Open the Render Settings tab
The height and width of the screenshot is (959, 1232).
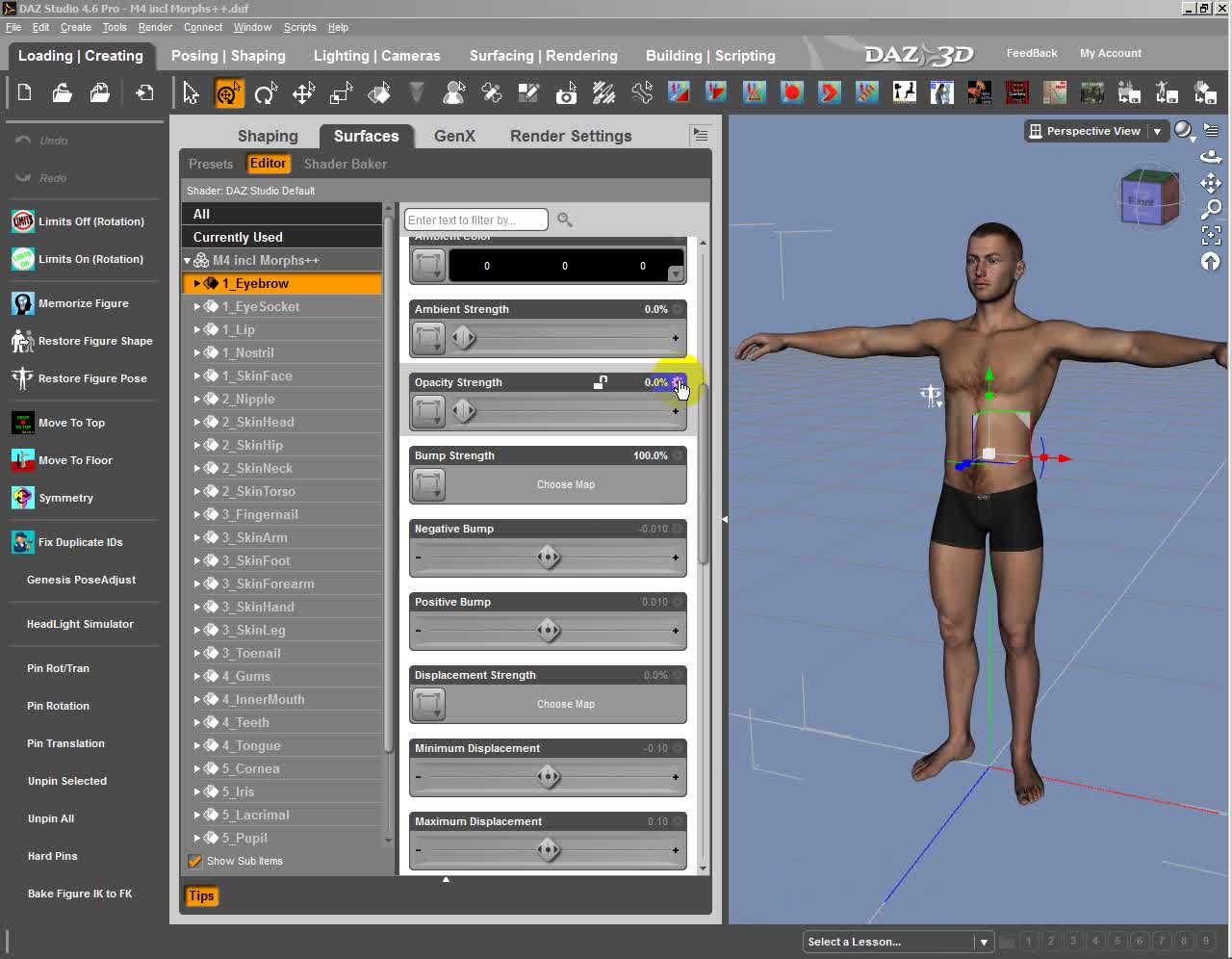coord(571,136)
